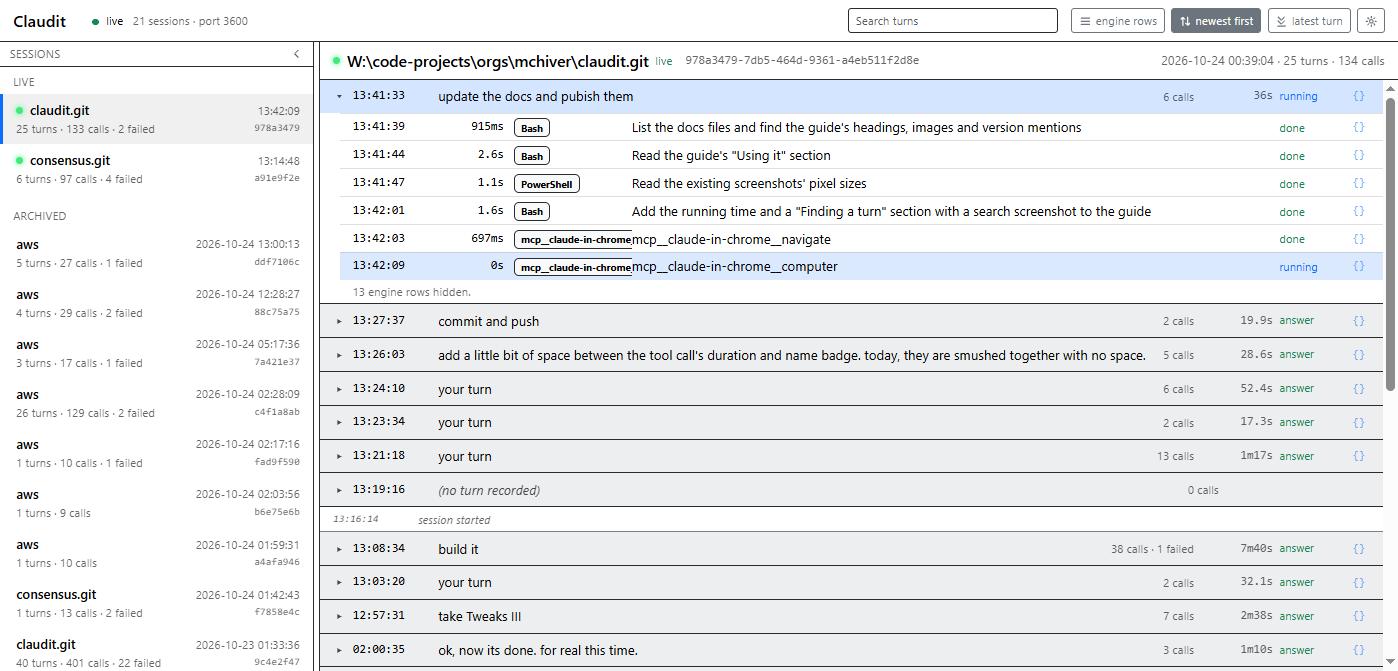Click the Bash badge at 13:41:39
Viewport: 1398px width, 671px height.
(532, 128)
